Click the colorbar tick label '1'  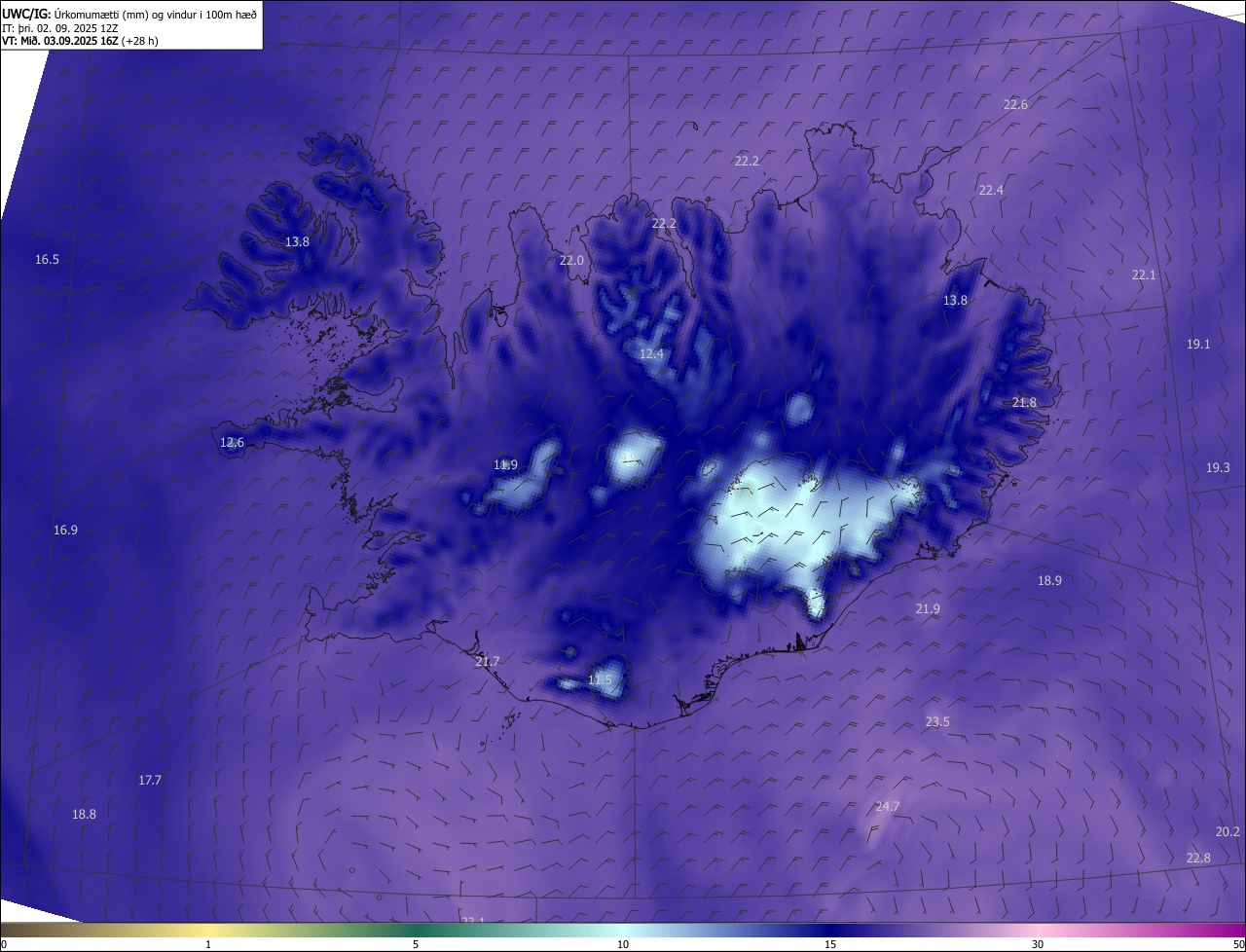click(208, 944)
